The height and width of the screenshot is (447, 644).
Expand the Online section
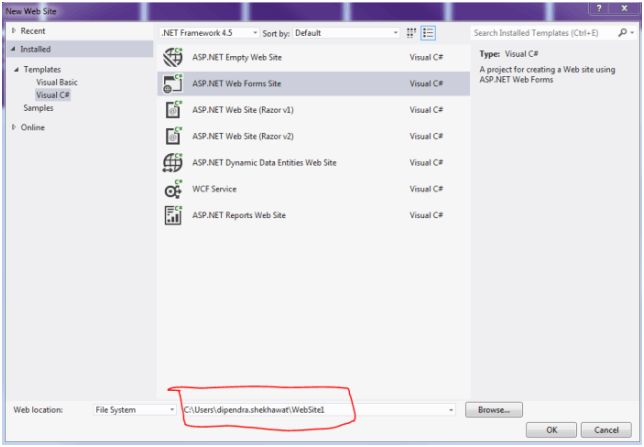(x=14, y=127)
